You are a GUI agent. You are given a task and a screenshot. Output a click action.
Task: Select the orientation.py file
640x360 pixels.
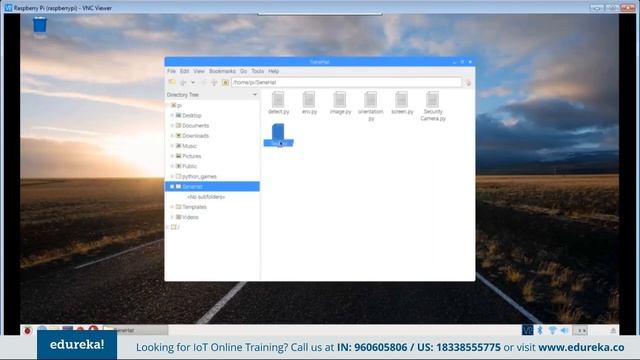(x=371, y=106)
